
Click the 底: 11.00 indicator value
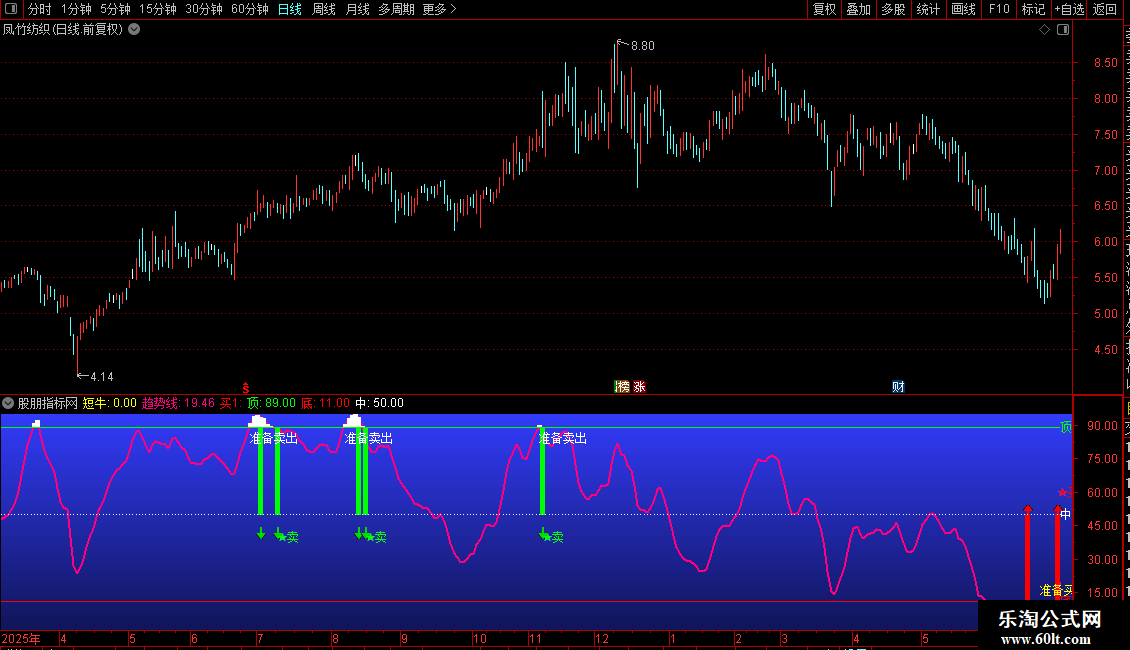(325, 403)
